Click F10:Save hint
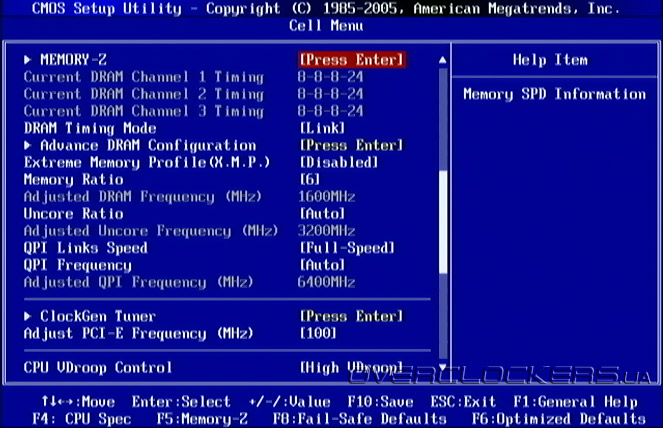 381,402
